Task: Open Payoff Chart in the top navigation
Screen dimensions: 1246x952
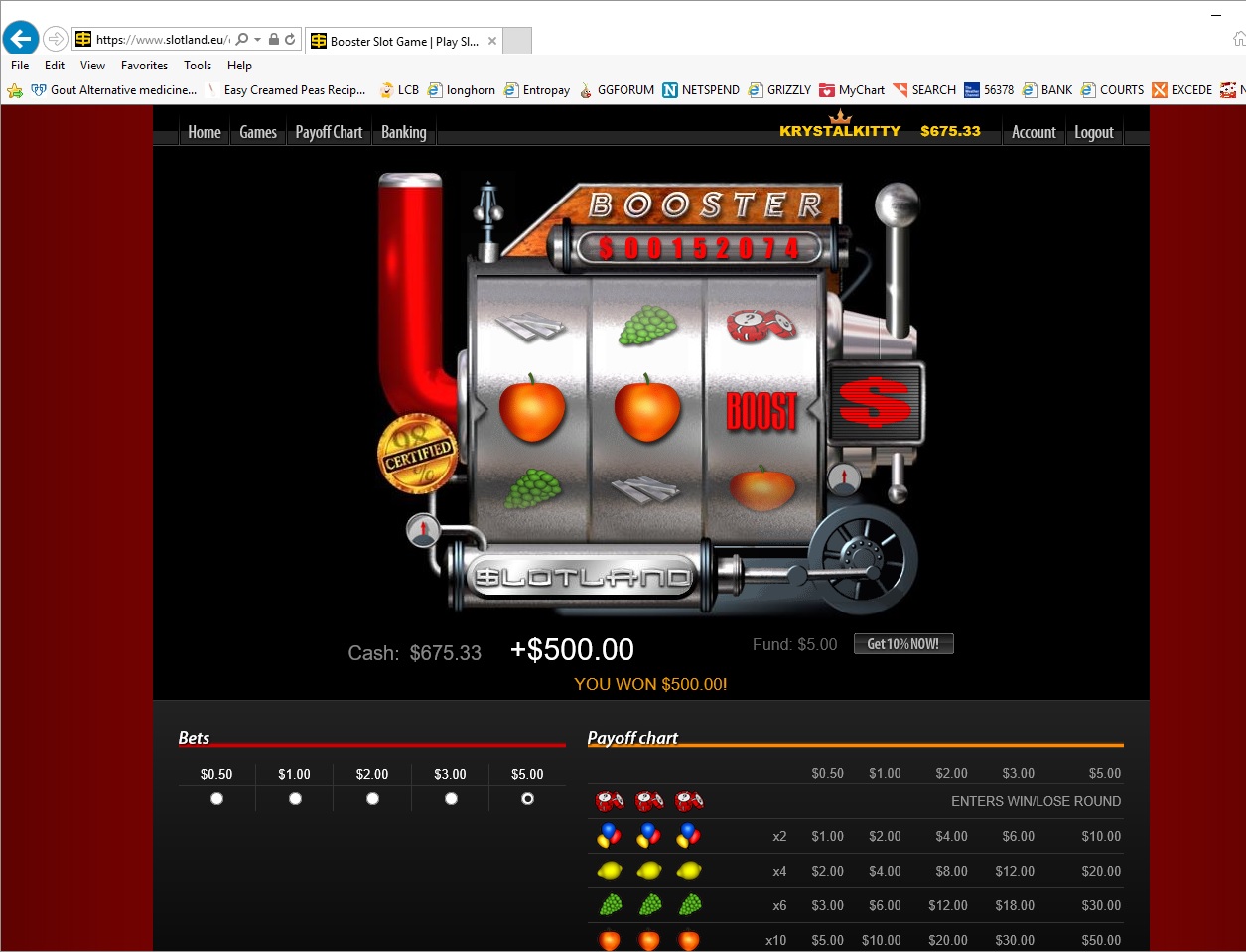Action: pos(329,132)
